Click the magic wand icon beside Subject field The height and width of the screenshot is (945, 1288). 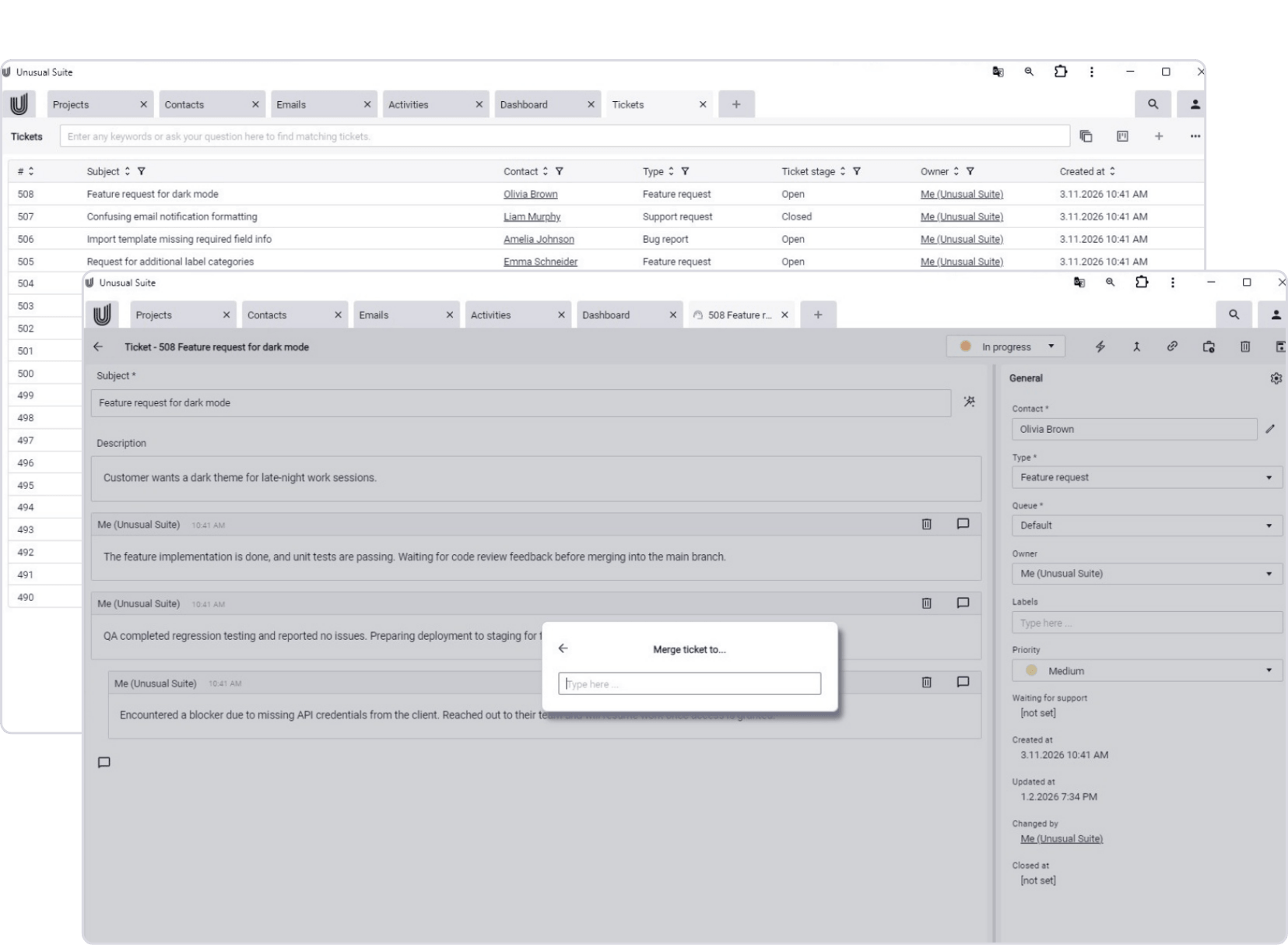pos(969,402)
